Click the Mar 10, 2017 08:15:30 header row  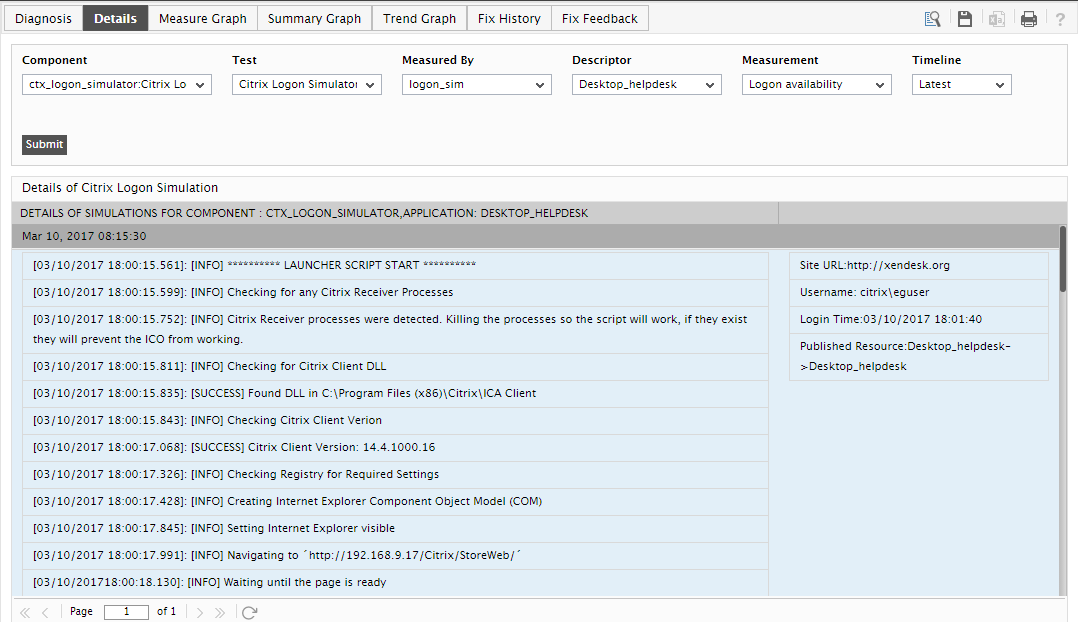click(x=536, y=236)
